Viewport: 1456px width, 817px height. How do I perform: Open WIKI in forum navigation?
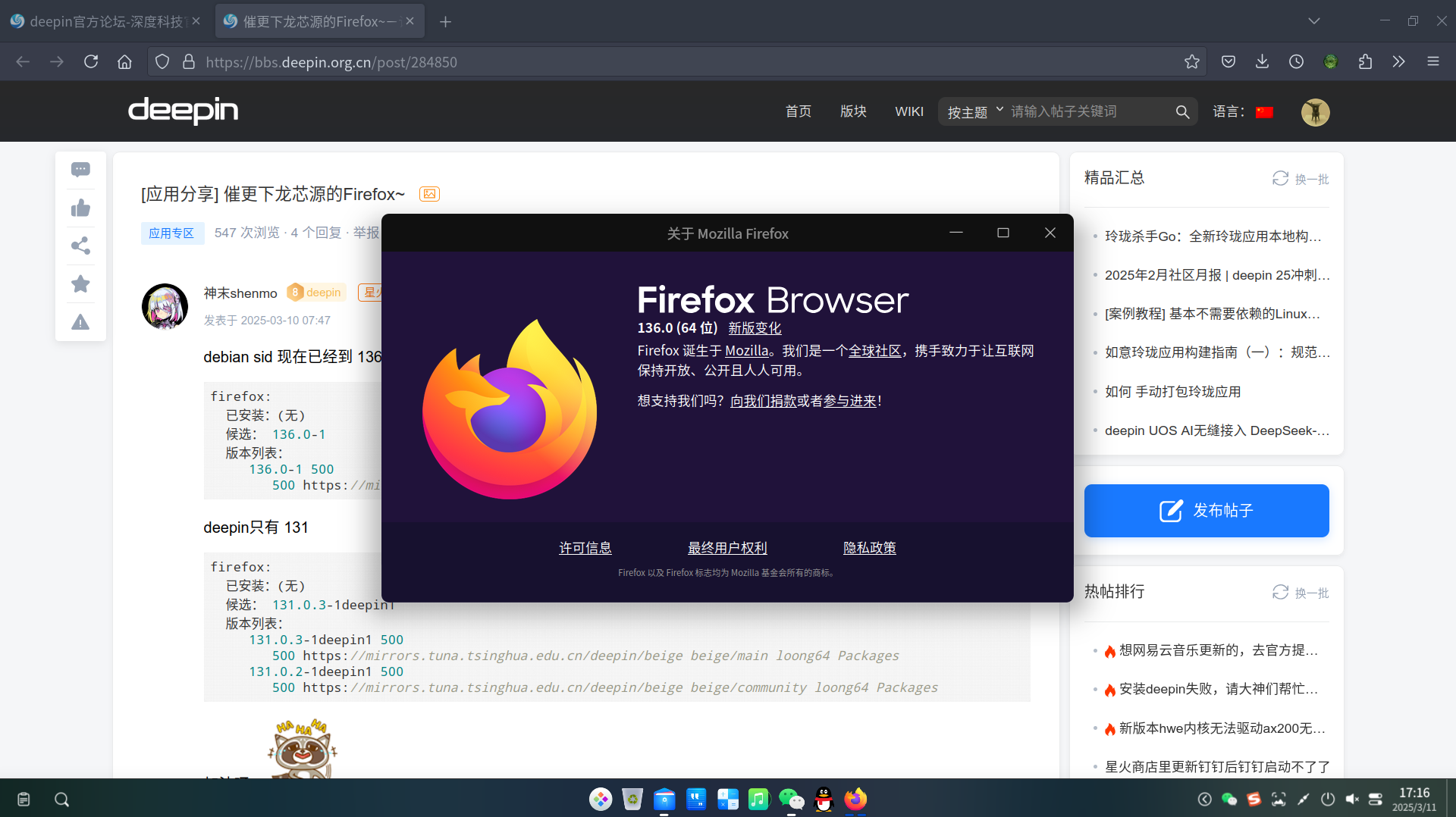coord(909,111)
